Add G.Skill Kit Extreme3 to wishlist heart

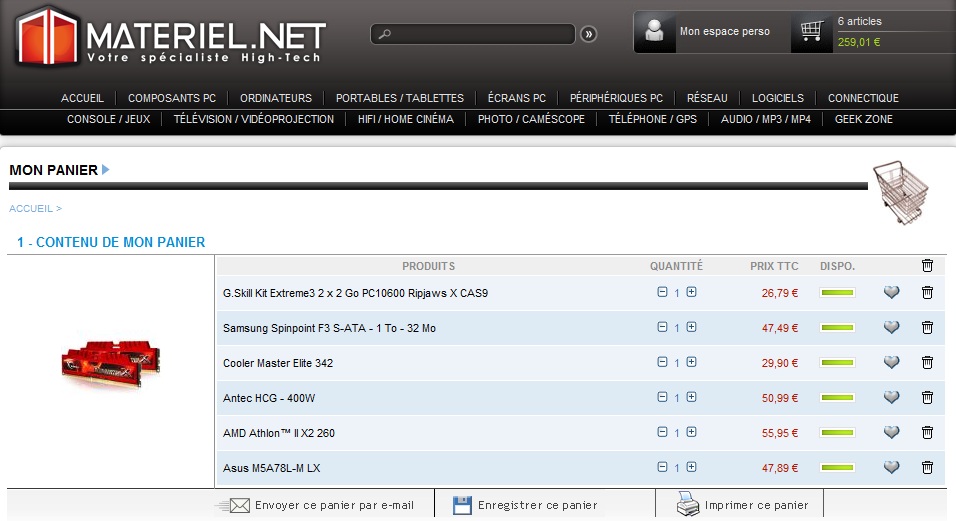click(x=891, y=292)
